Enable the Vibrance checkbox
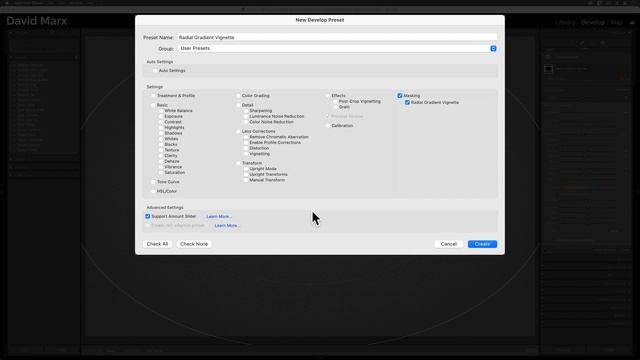This screenshot has height=360, width=640. (x=161, y=167)
